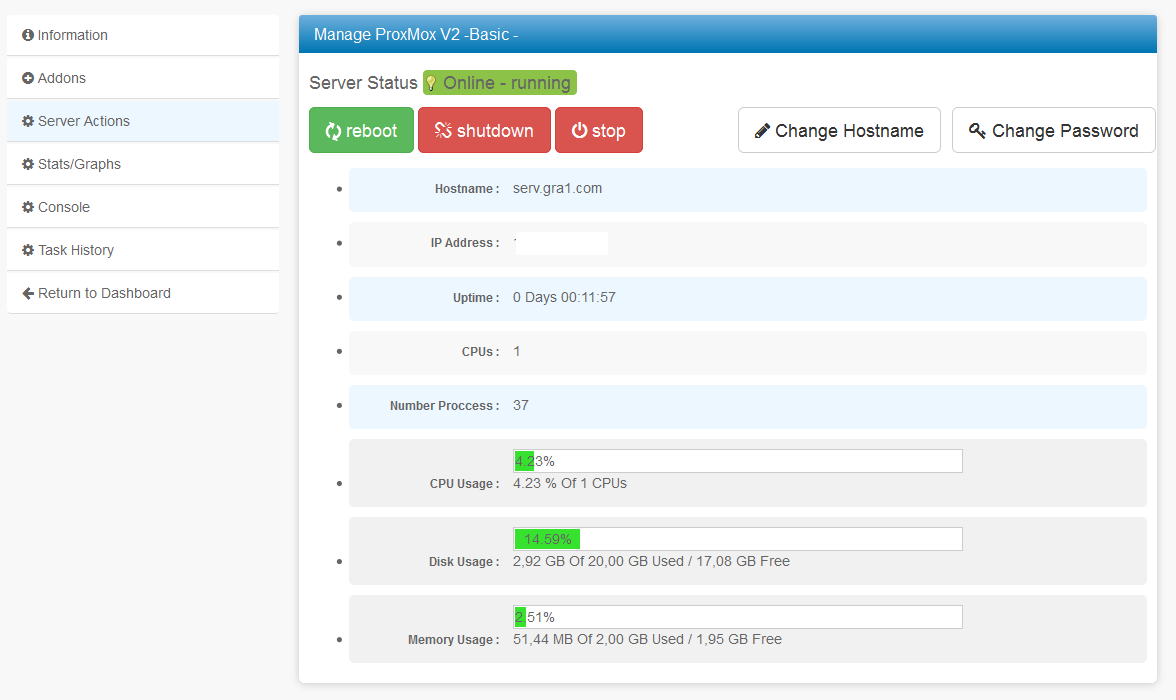
Task: Click the Number Proccess : label
Action: 445,406
